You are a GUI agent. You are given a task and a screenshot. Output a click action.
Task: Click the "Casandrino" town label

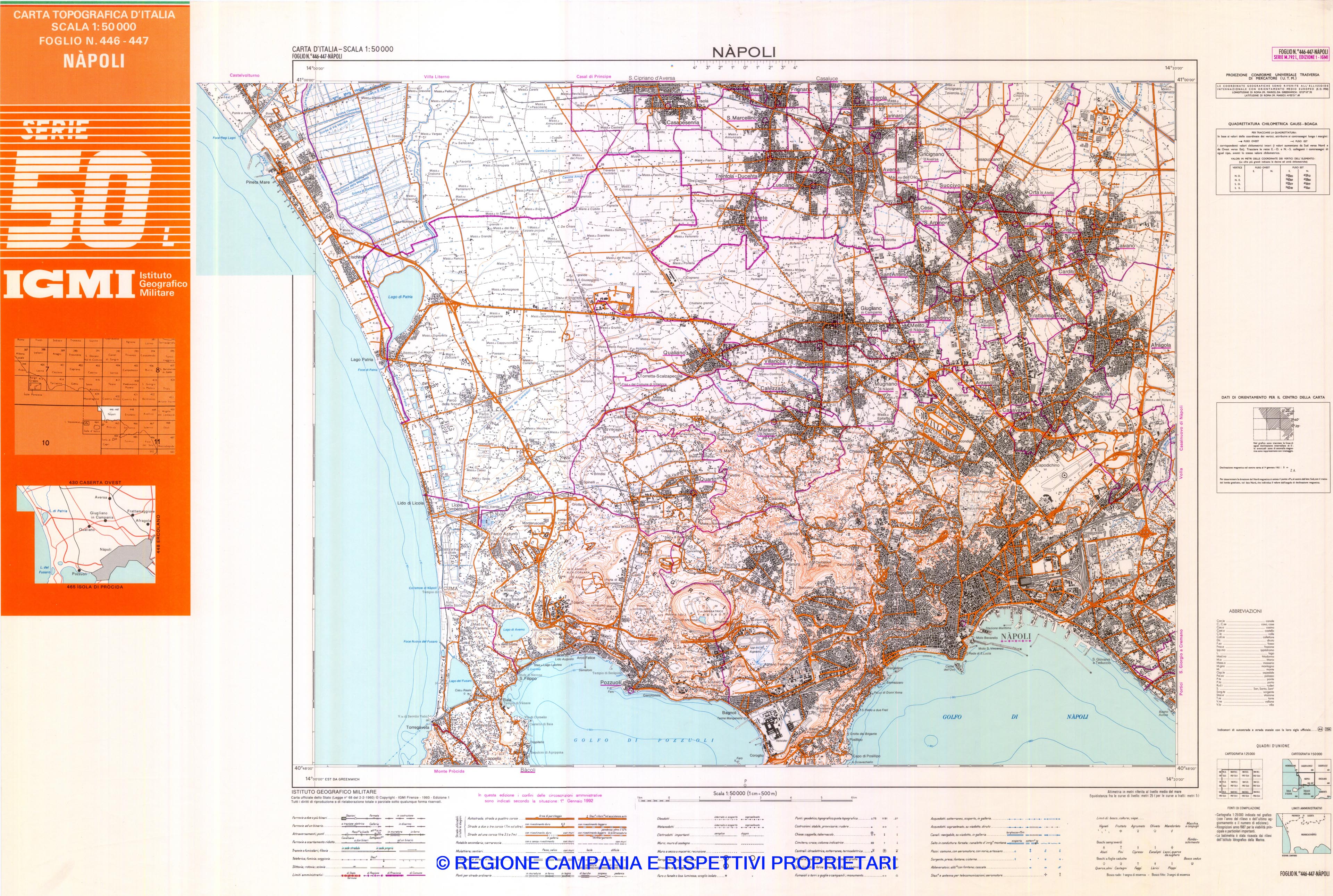938,318
